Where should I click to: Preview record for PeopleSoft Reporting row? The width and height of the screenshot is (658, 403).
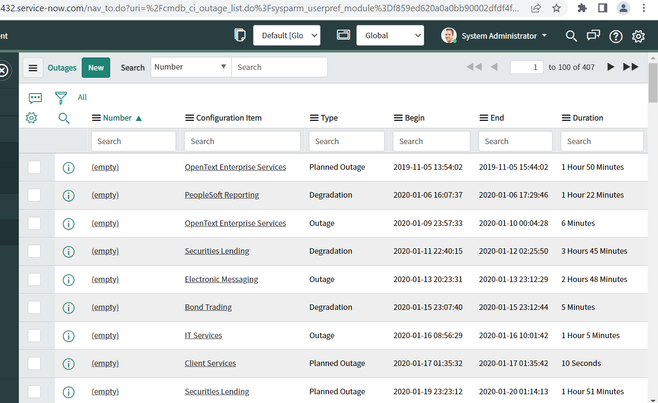click(68, 196)
